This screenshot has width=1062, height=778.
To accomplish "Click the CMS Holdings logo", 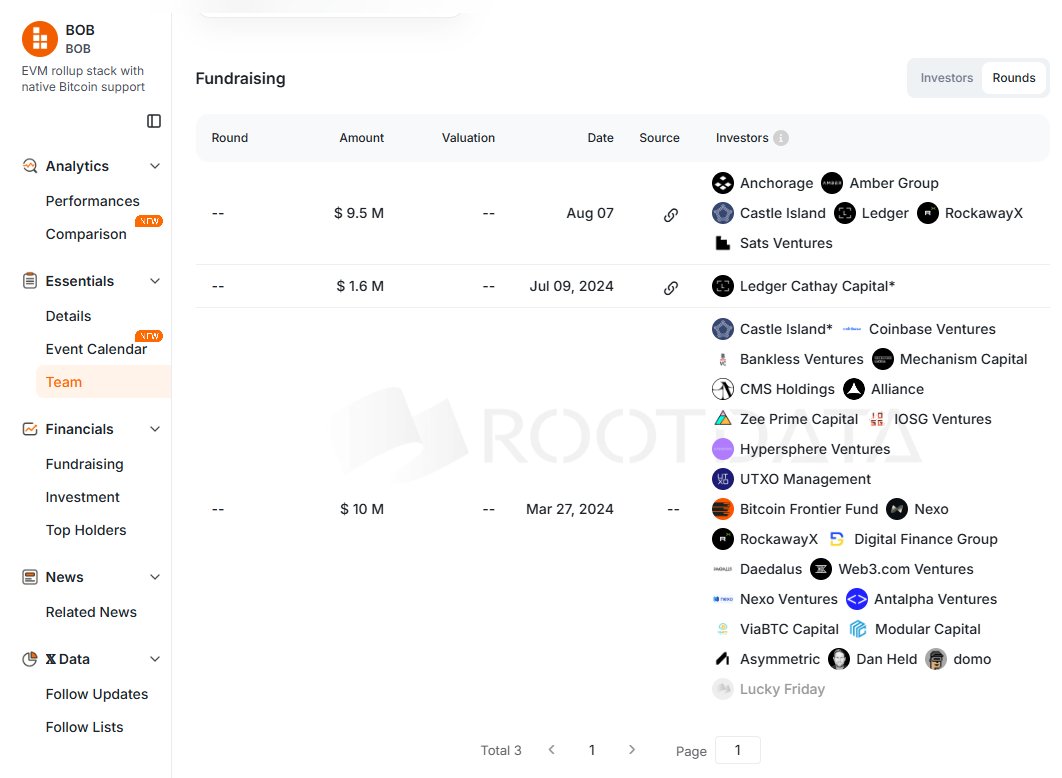I will click(x=723, y=389).
